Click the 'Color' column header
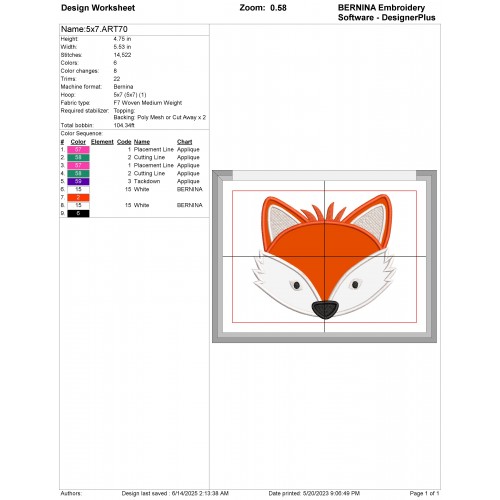This screenshot has width=500, height=500. (78, 142)
